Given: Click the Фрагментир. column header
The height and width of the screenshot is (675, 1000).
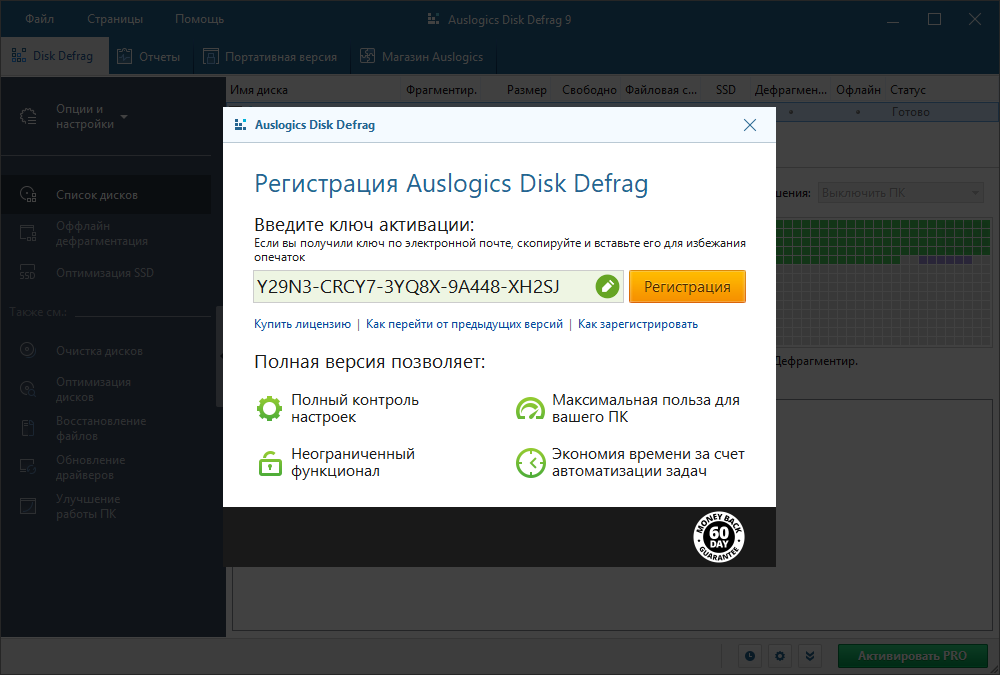Looking at the screenshot, I should (441, 90).
